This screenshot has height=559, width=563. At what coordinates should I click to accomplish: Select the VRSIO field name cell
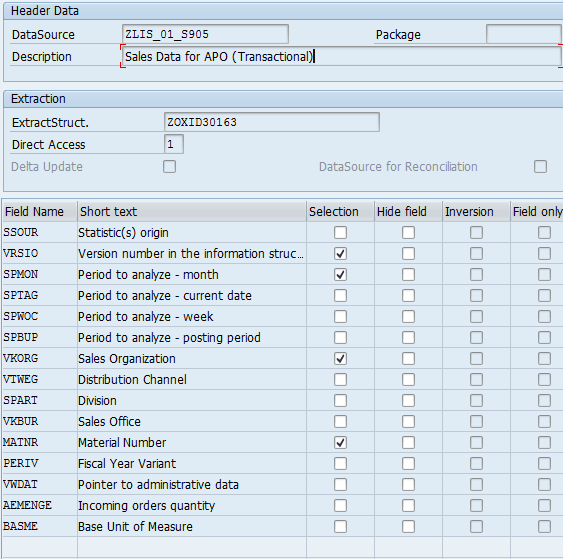point(39,253)
